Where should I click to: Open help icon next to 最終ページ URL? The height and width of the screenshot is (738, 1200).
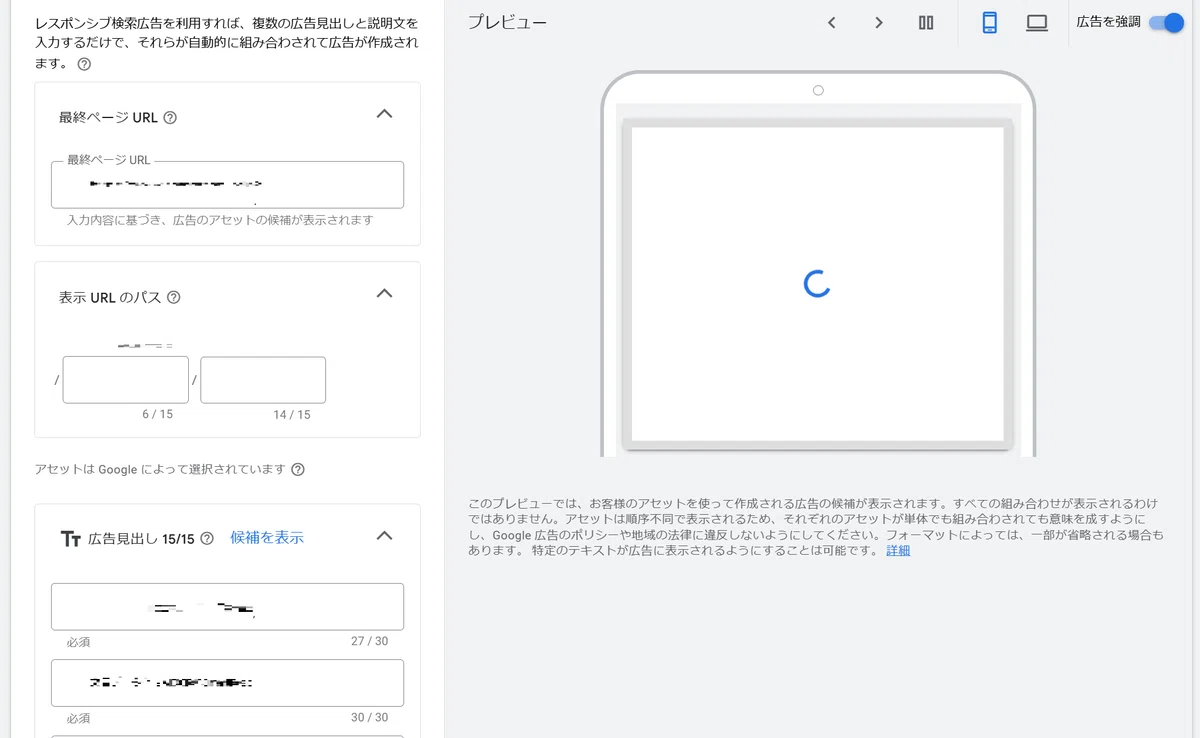coord(170,117)
